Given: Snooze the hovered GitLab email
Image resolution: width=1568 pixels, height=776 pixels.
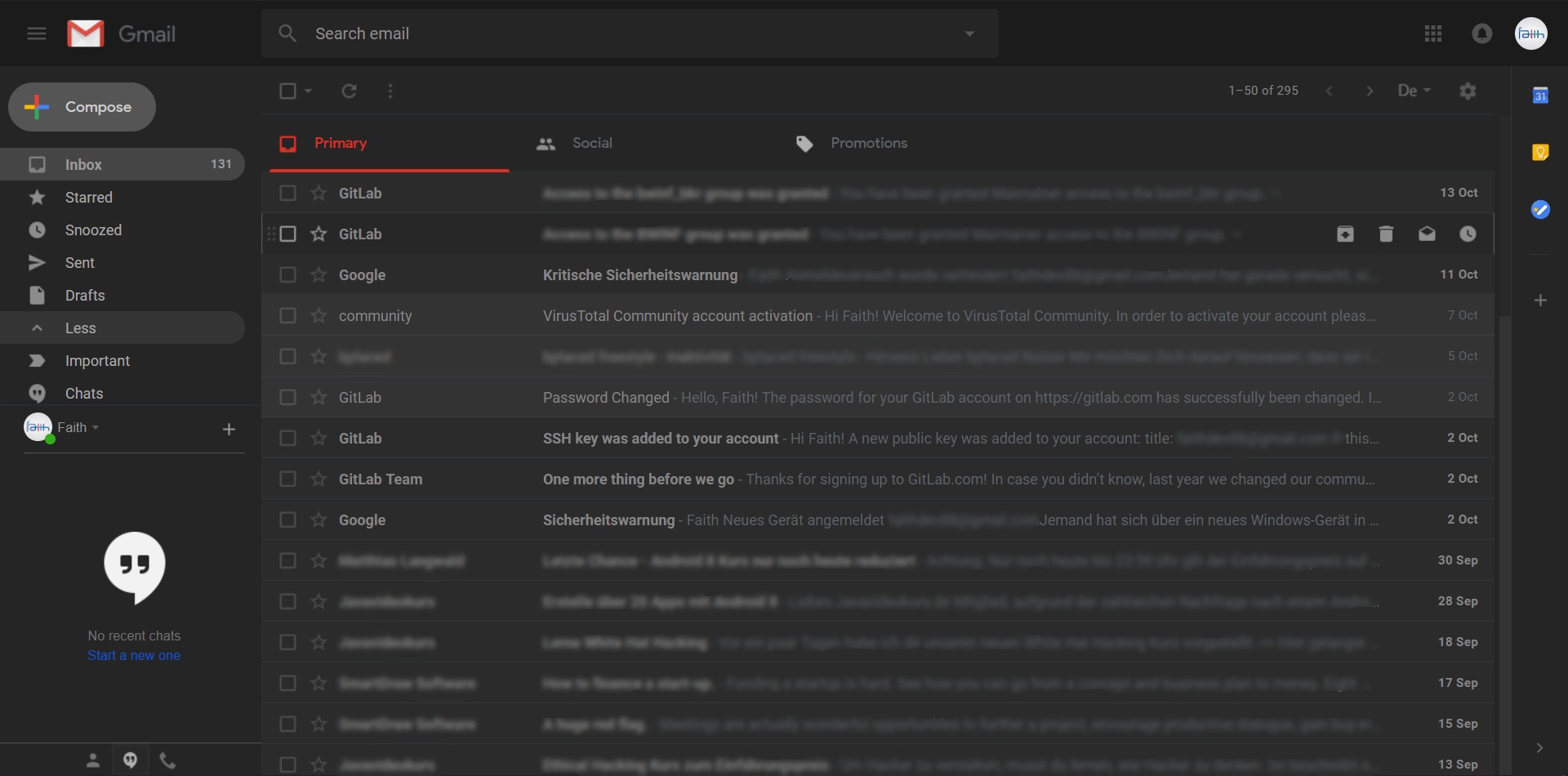Looking at the screenshot, I should [x=1468, y=234].
